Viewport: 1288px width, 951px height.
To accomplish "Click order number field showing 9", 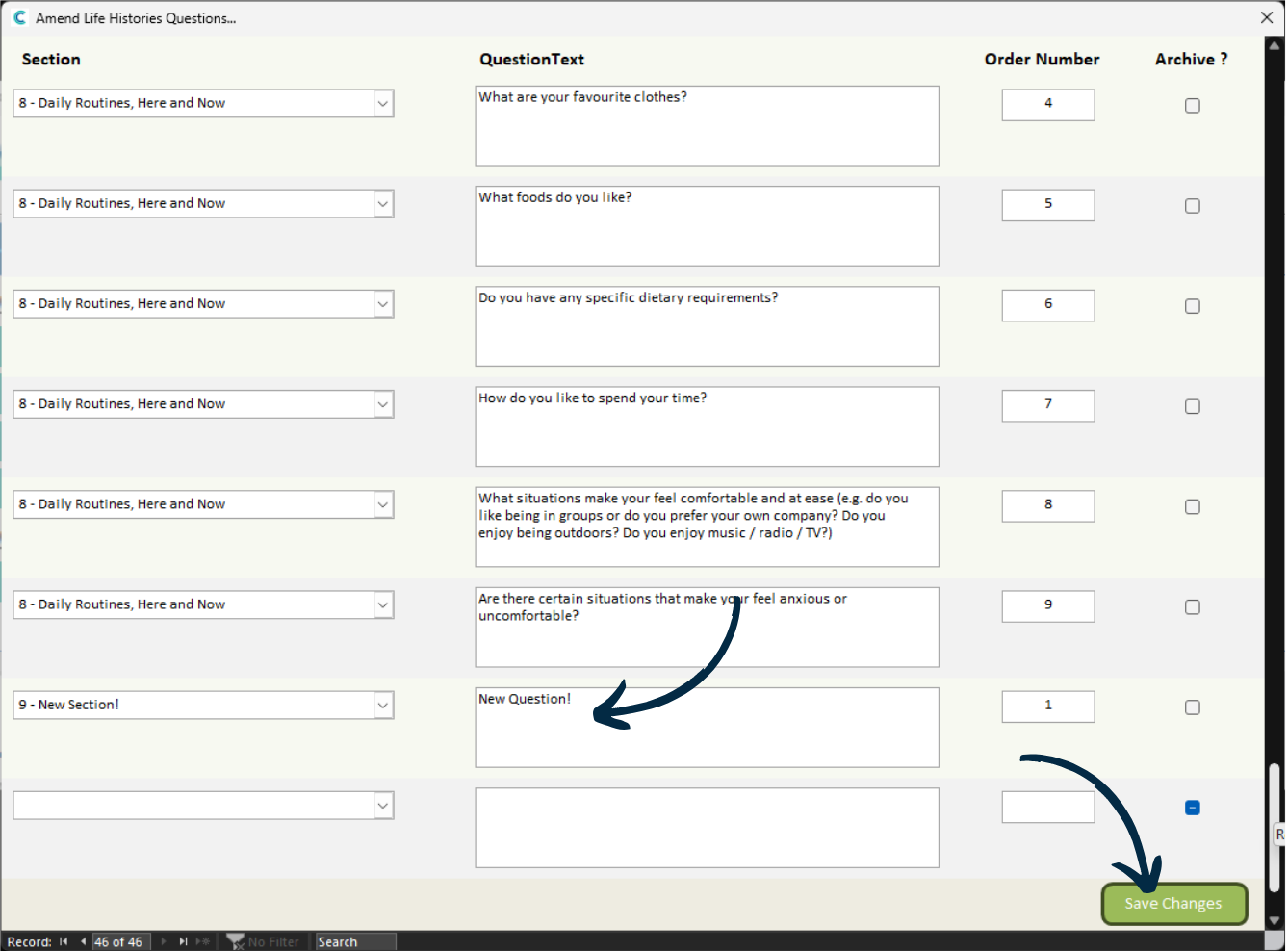I will point(1048,606).
